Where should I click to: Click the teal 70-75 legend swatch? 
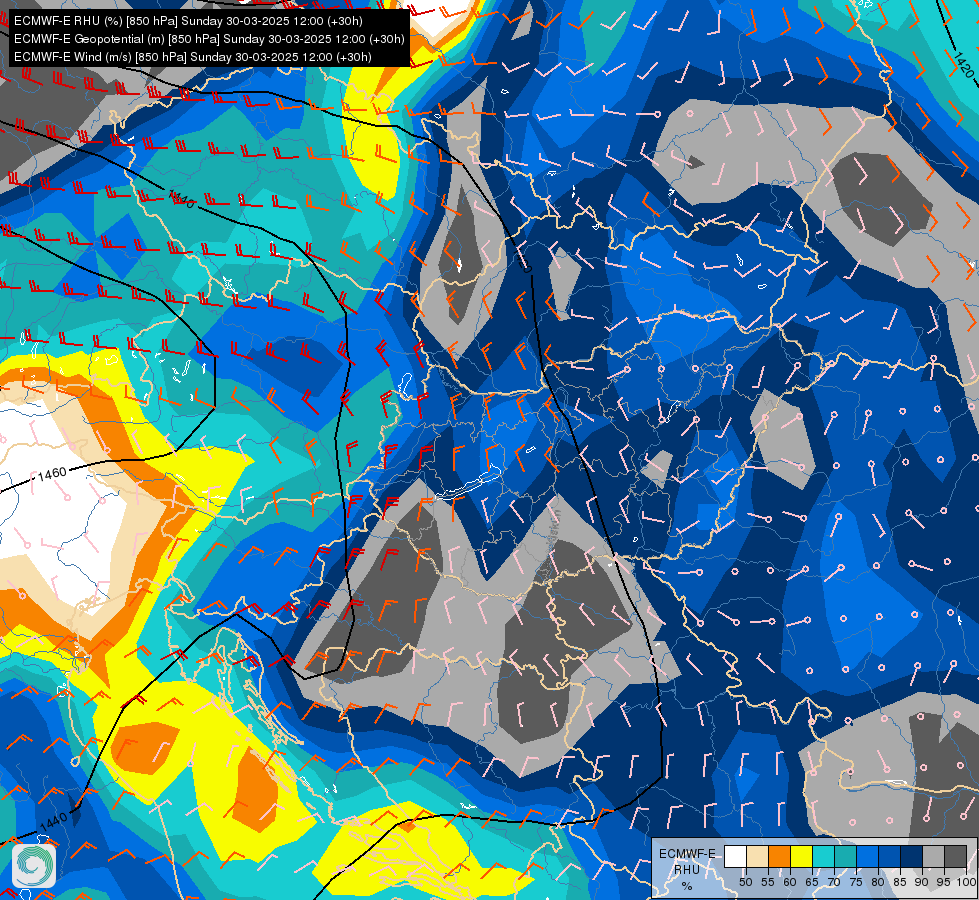845,856
